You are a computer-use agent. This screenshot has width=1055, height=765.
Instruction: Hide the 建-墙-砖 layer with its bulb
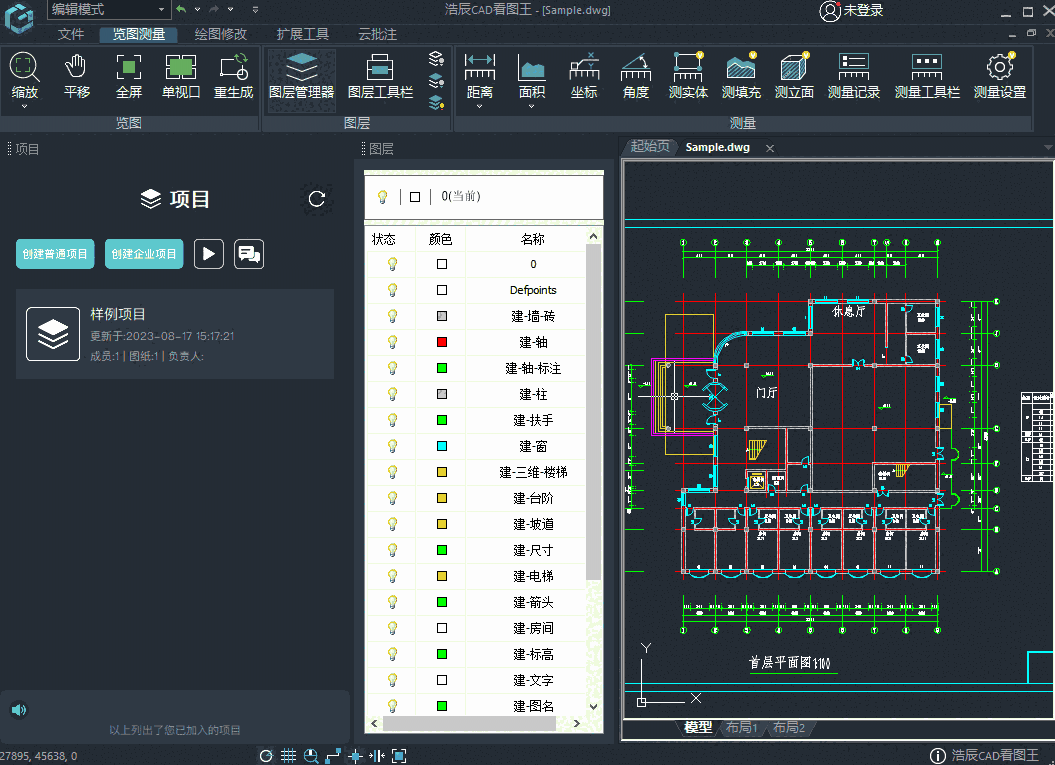pyautogui.click(x=391, y=316)
